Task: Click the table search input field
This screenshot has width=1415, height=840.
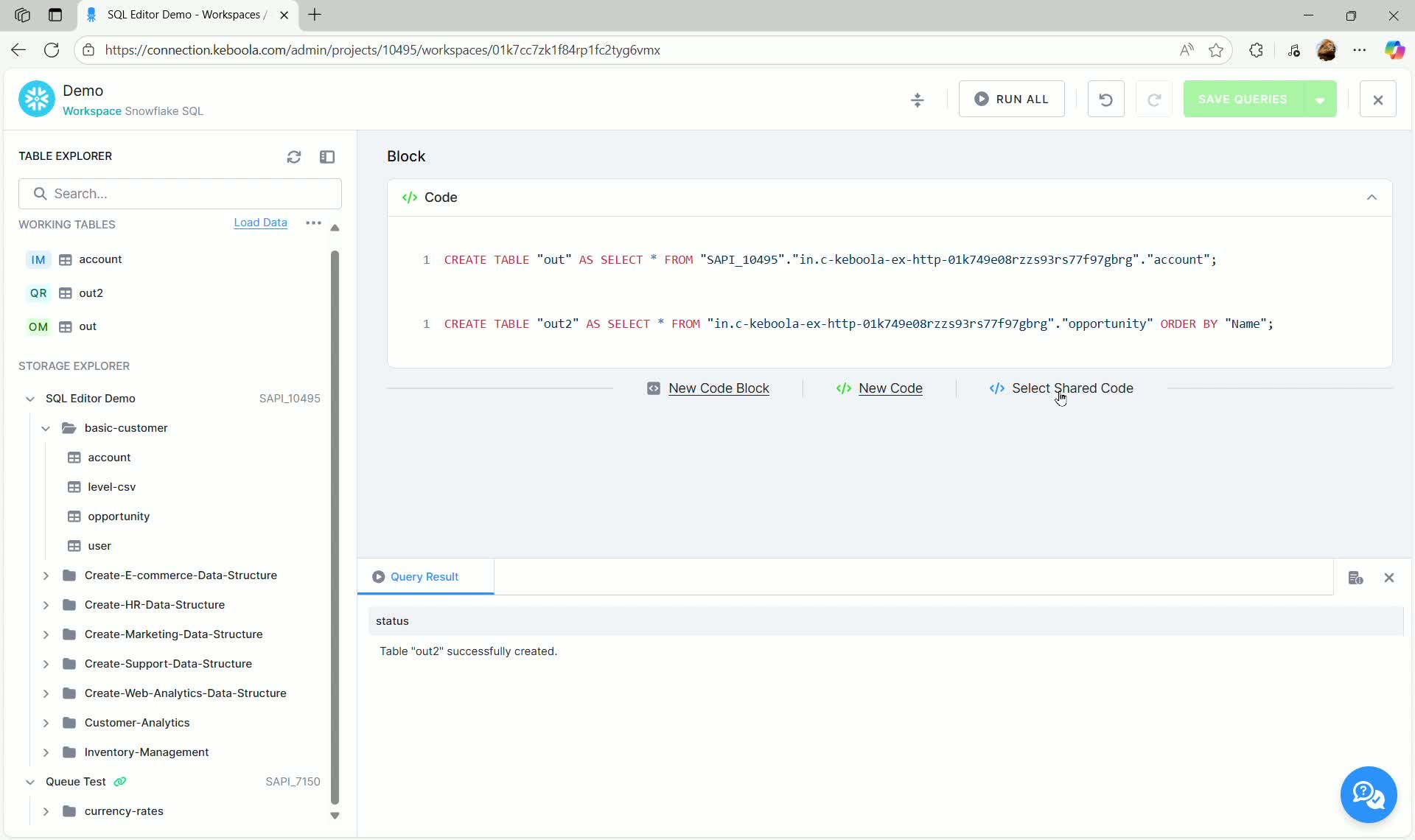Action: click(180, 193)
